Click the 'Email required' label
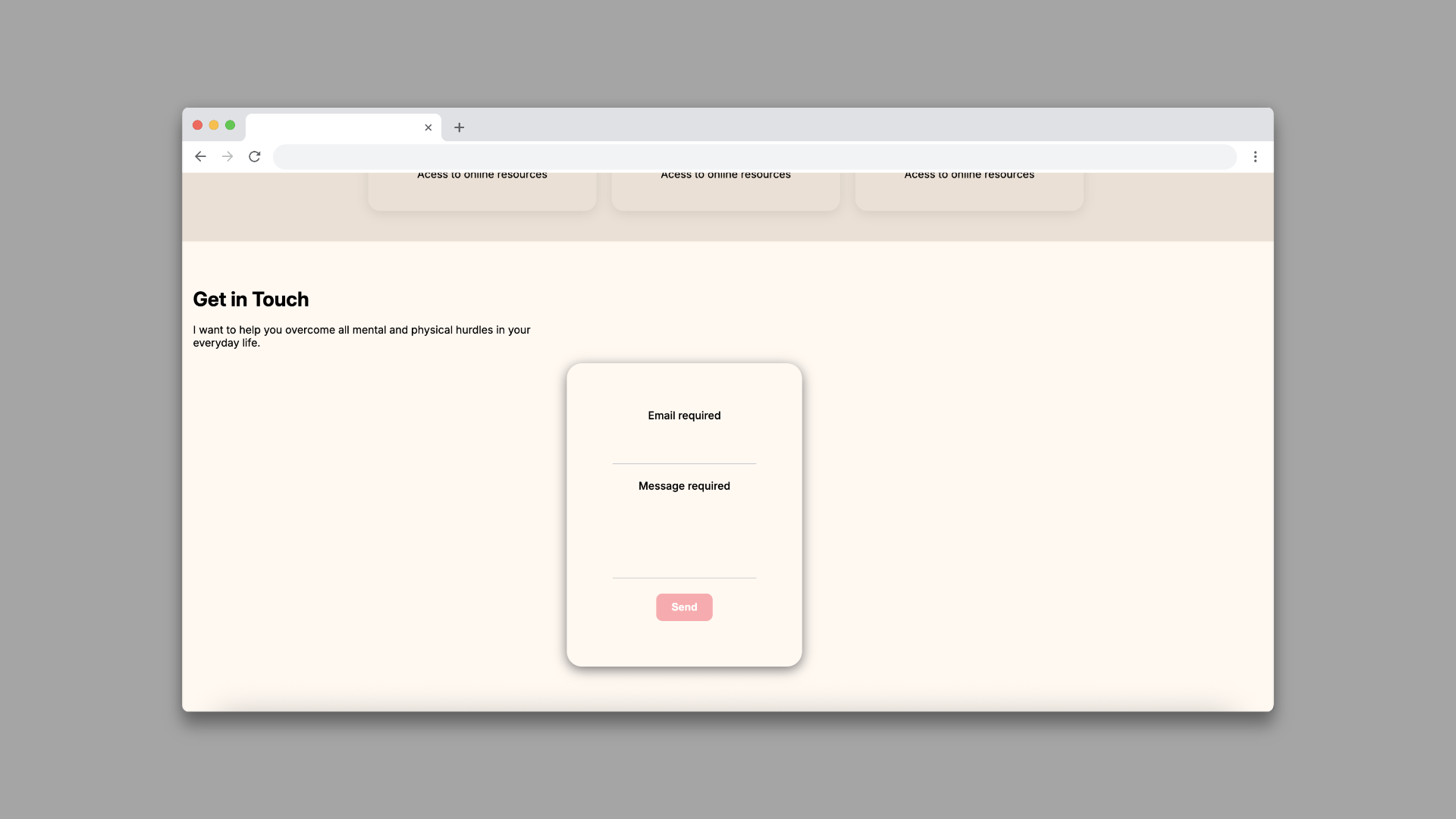 [x=684, y=416]
